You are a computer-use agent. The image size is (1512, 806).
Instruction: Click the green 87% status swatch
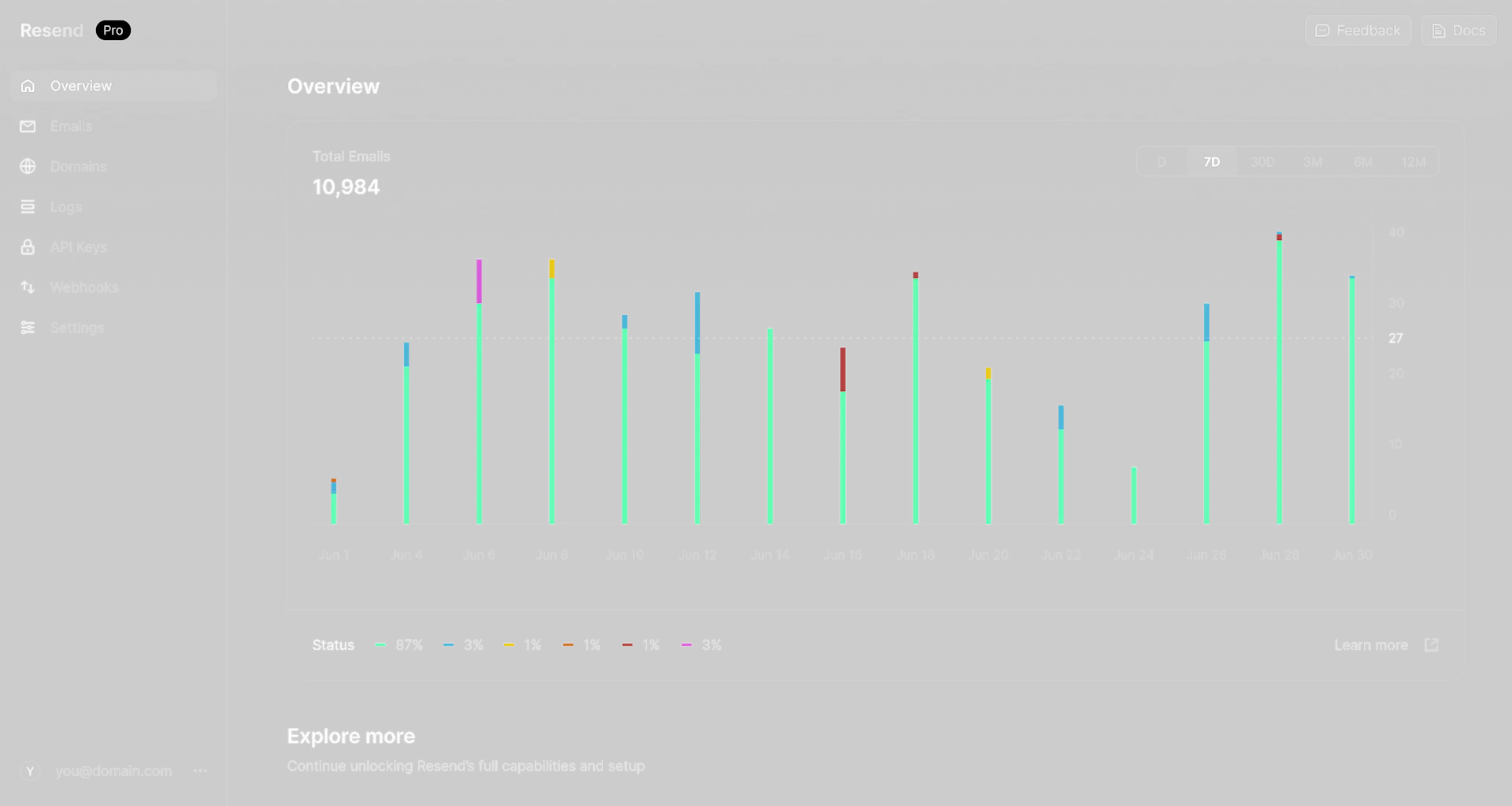(380, 645)
